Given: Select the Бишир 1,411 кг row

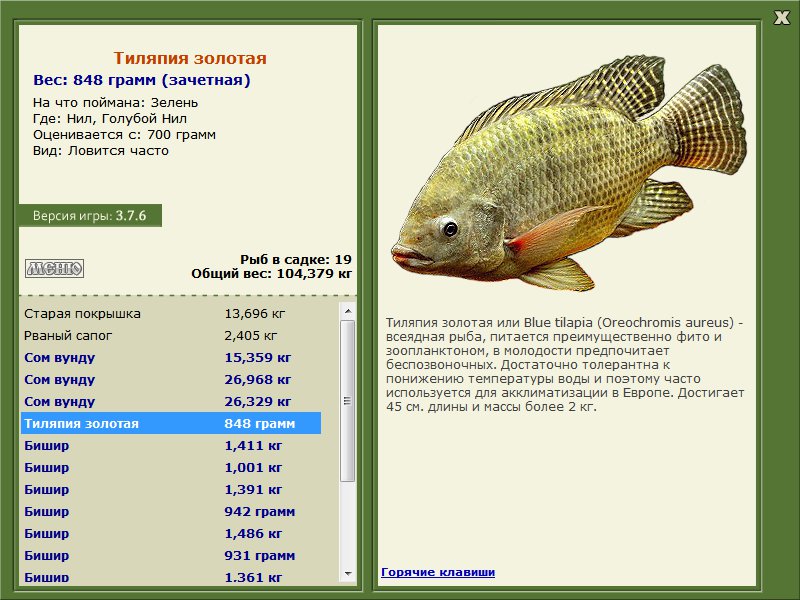Looking at the screenshot, I should click(x=171, y=445).
